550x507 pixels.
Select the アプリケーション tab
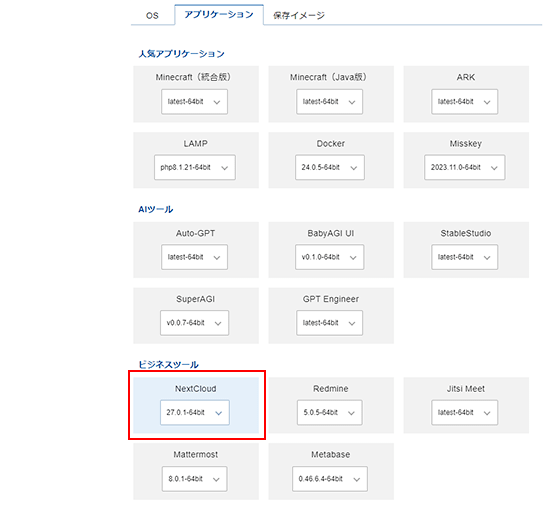tap(219, 15)
